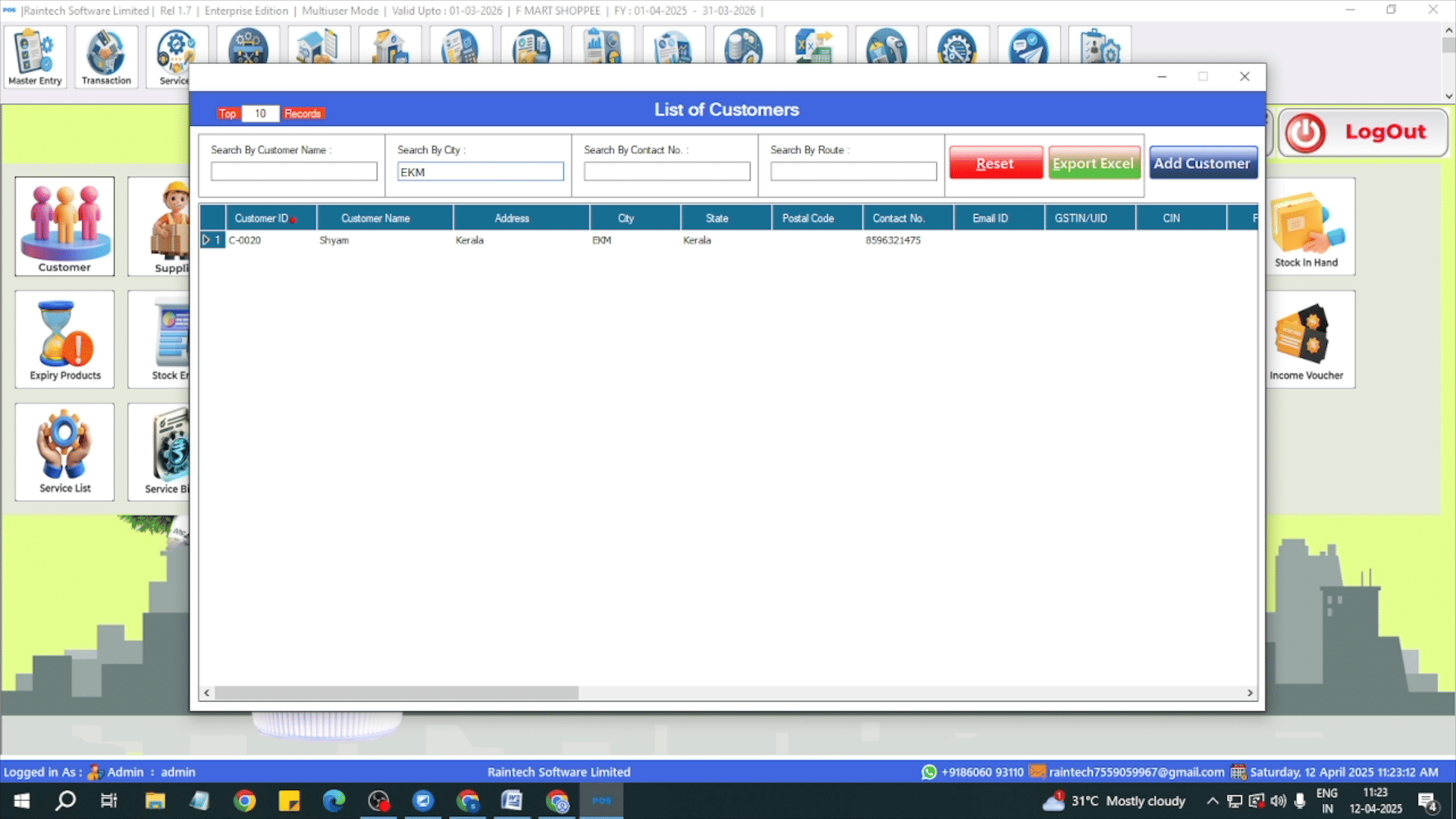Open the Service List tile
The image size is (1456, 819).
tap(64, 452)
